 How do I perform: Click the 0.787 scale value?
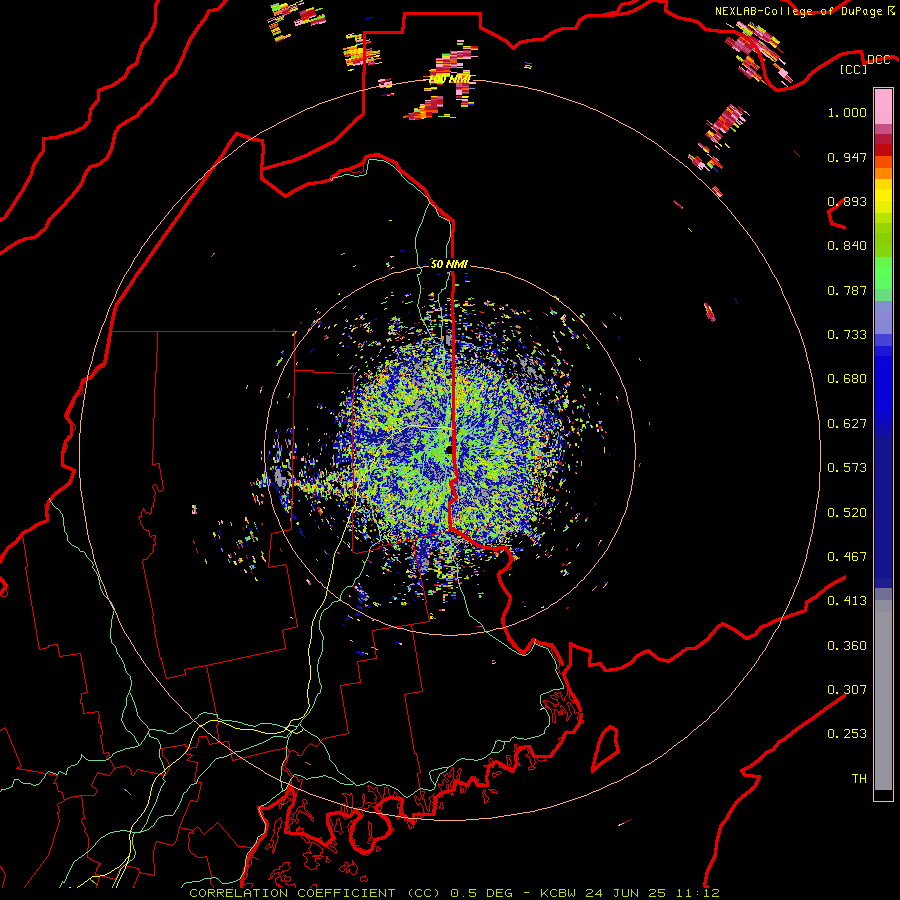click(x=847, y=290)
